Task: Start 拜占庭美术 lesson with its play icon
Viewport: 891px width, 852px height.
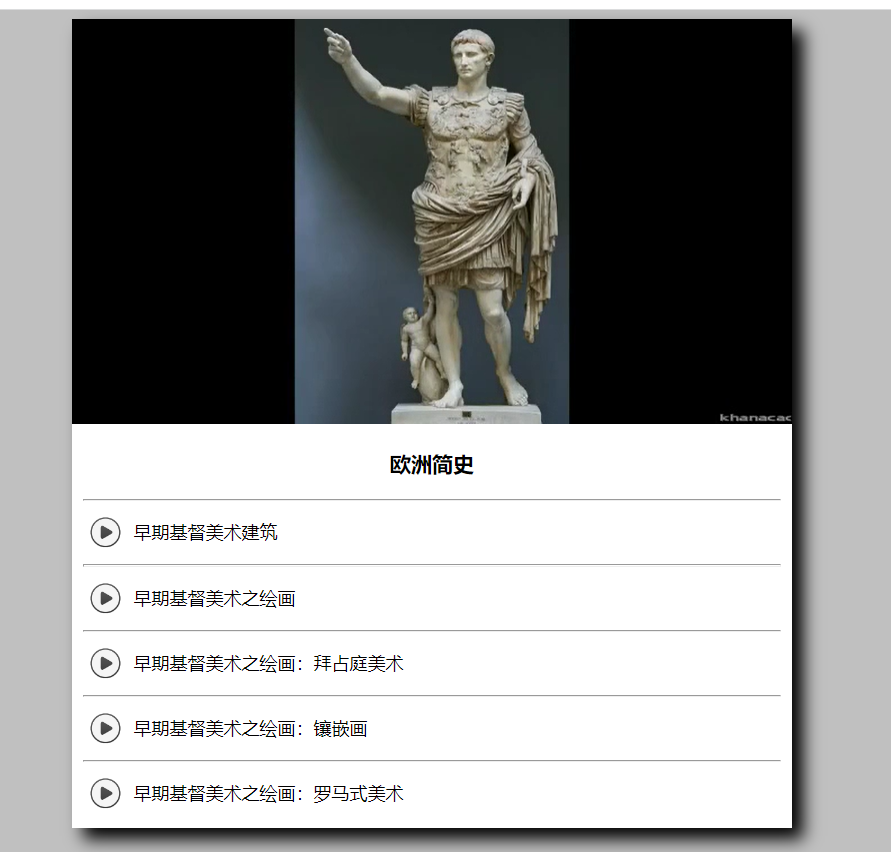Action: coord(105,663)
